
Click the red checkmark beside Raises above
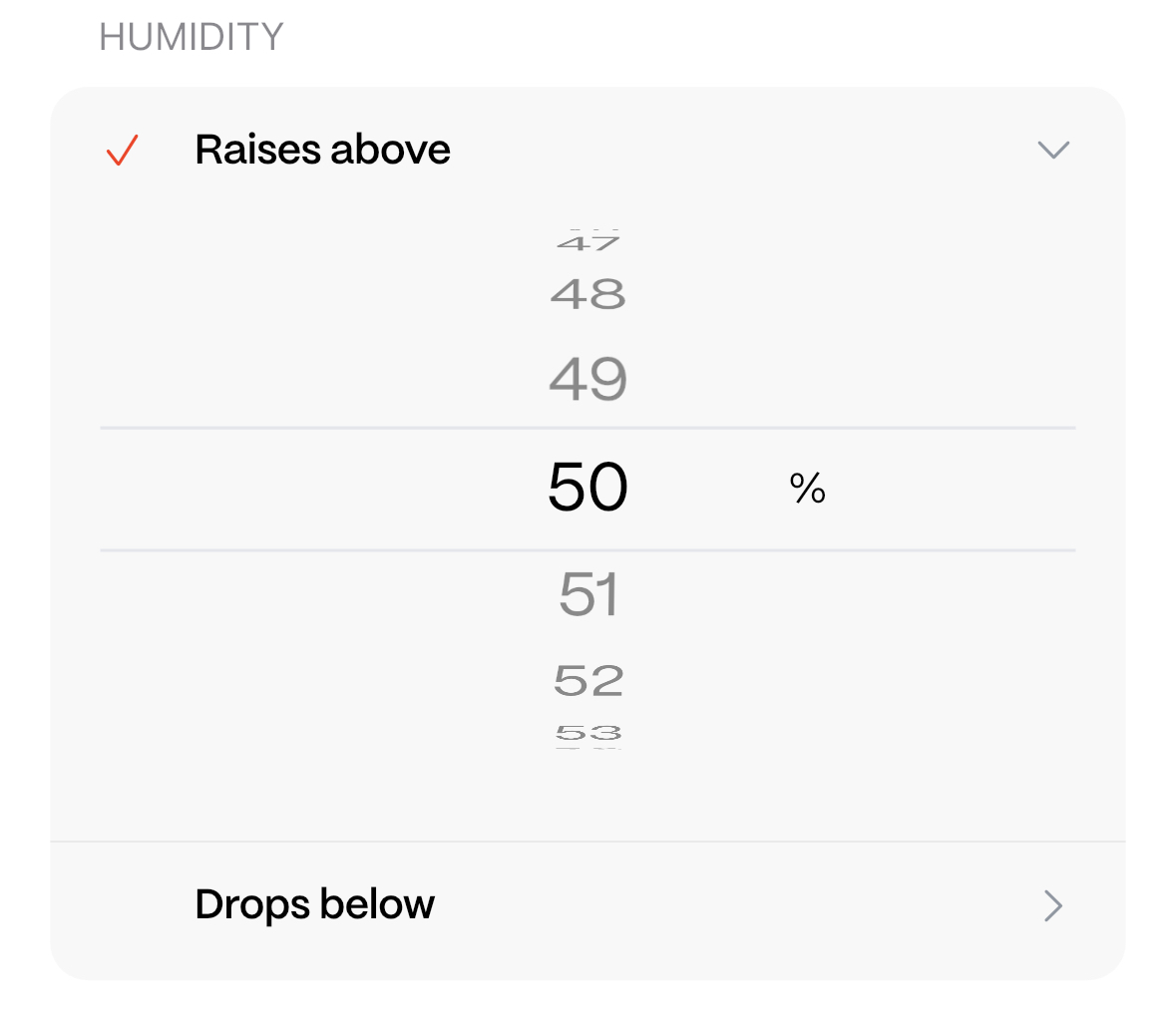click(x=122, y=151)
